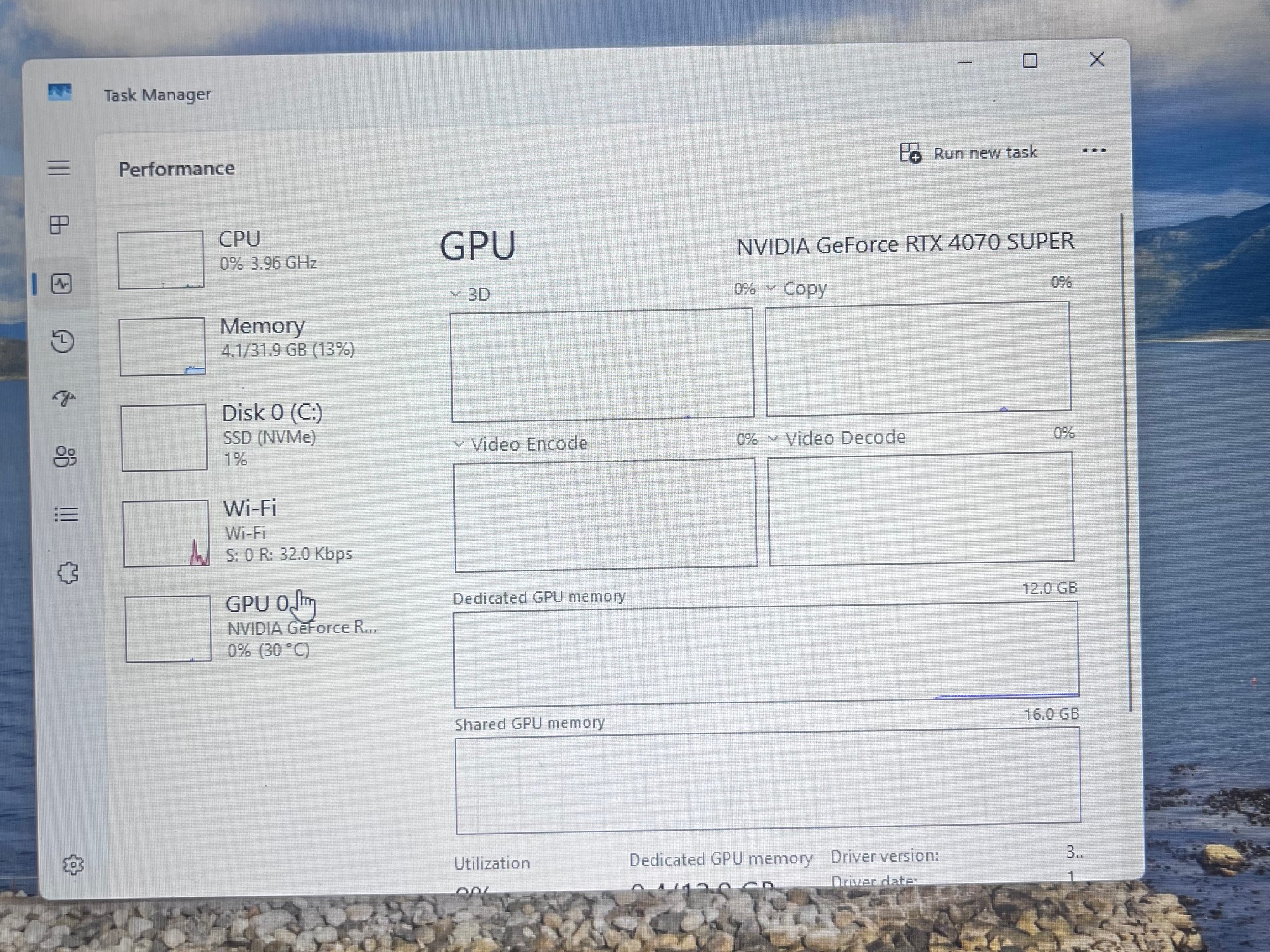Viewport: 1270px width, 952px height.
Task: Click the S: 0 R: 32.0 Kbps value
Action: coord(288,553)
